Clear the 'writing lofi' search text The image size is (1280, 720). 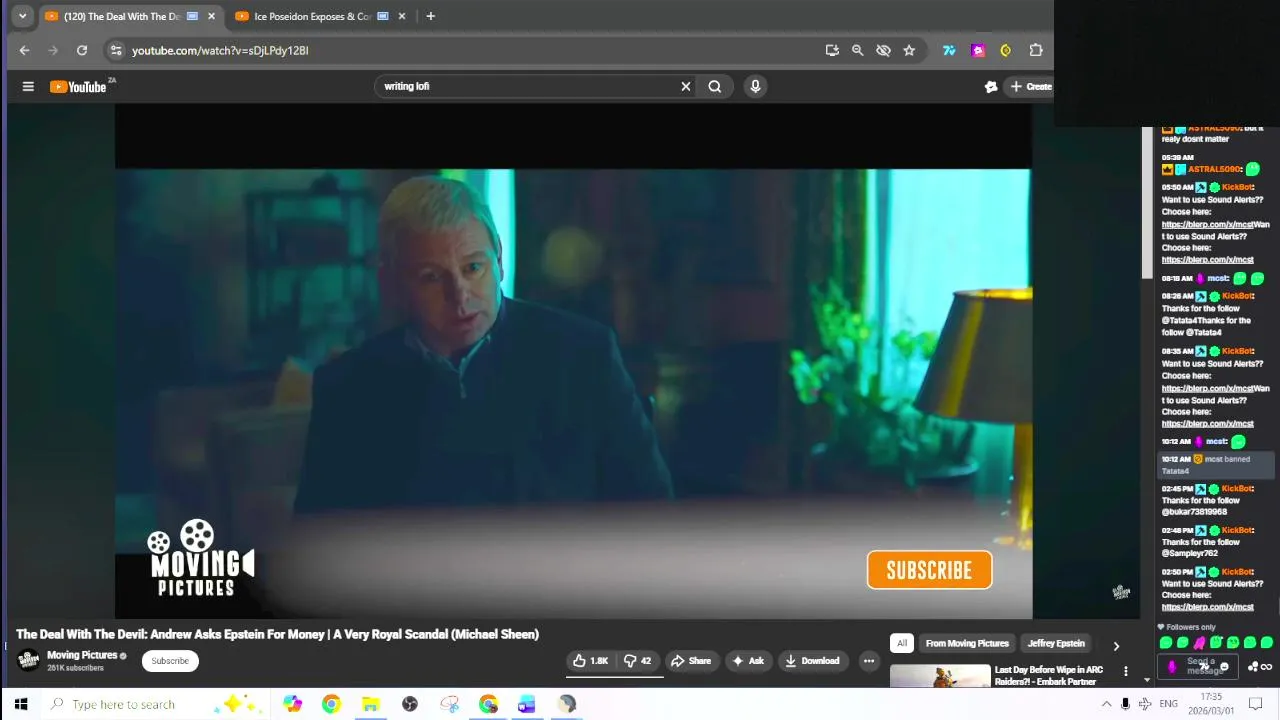(686, 87)
